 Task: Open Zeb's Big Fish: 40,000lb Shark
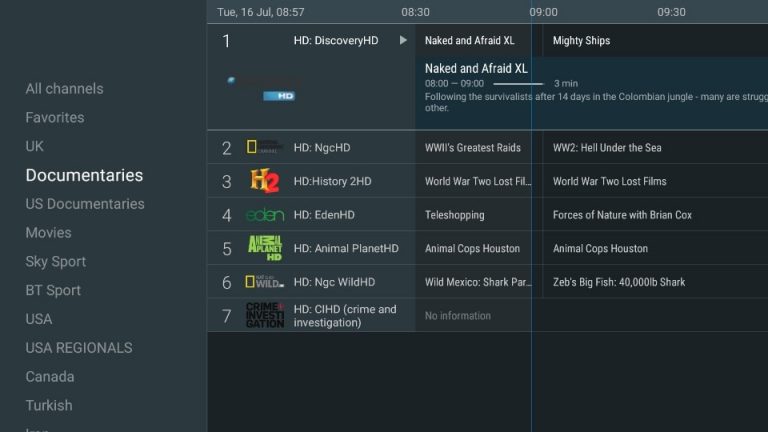pyautogui.click(x=619, y=282)
